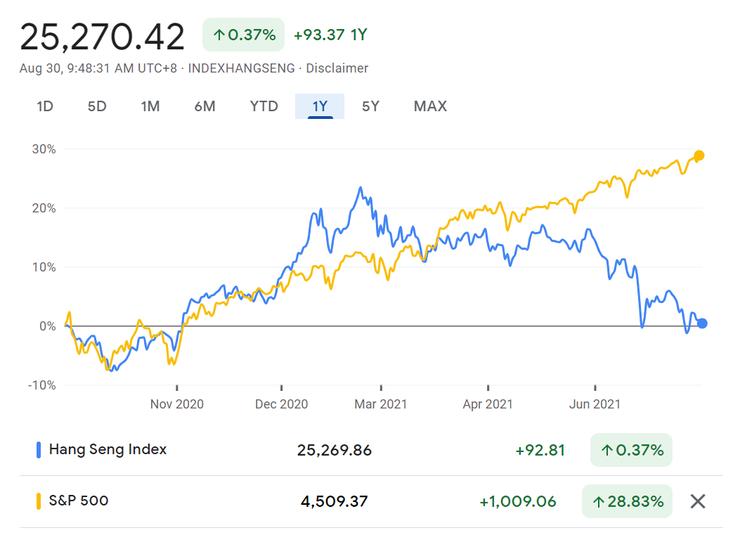Click the blue Hang Seng endpoint dot
Image resolution: width=740 pixels, height=545 pixels.
click(x=702, y=323)
